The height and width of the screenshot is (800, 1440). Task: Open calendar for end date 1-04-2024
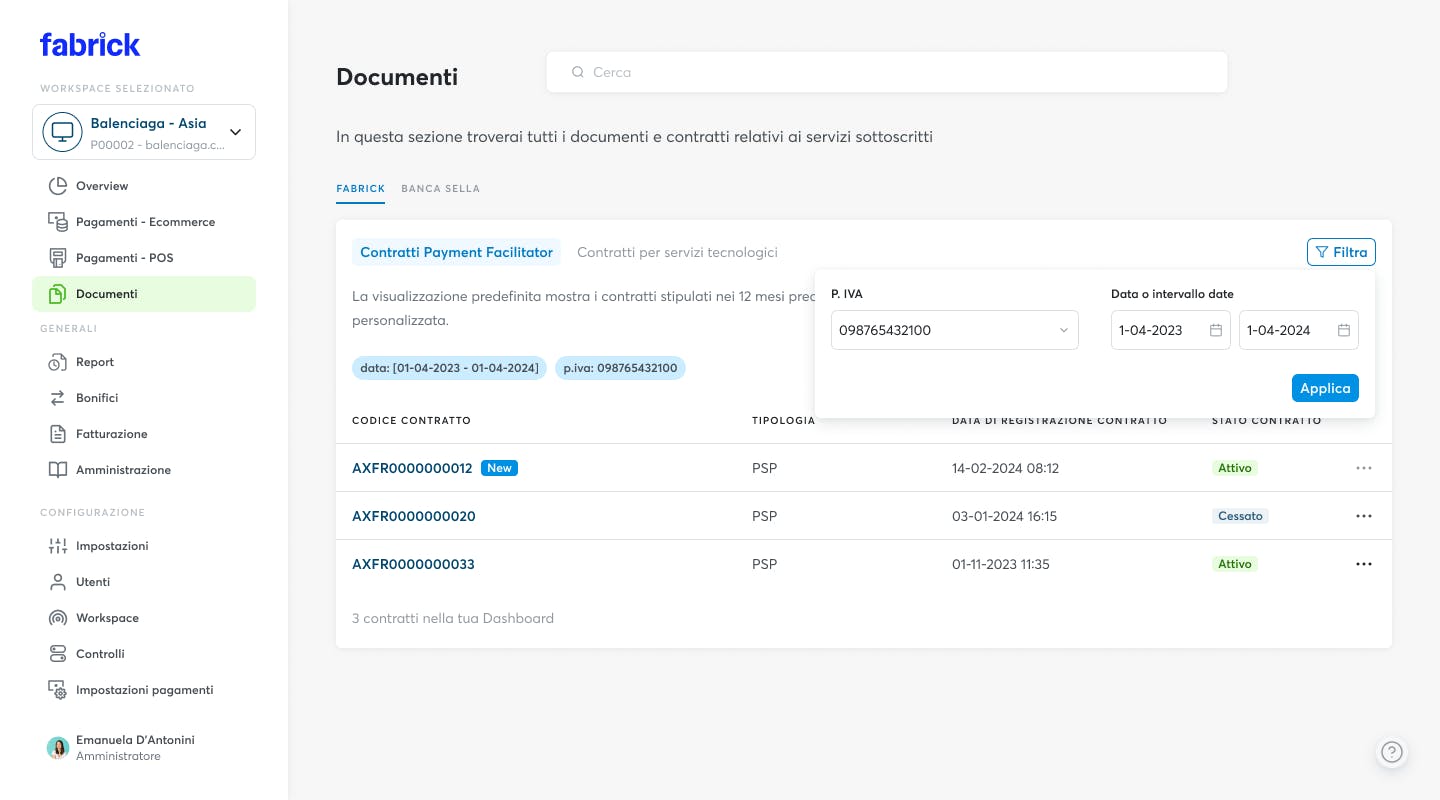pos(1344,330)
